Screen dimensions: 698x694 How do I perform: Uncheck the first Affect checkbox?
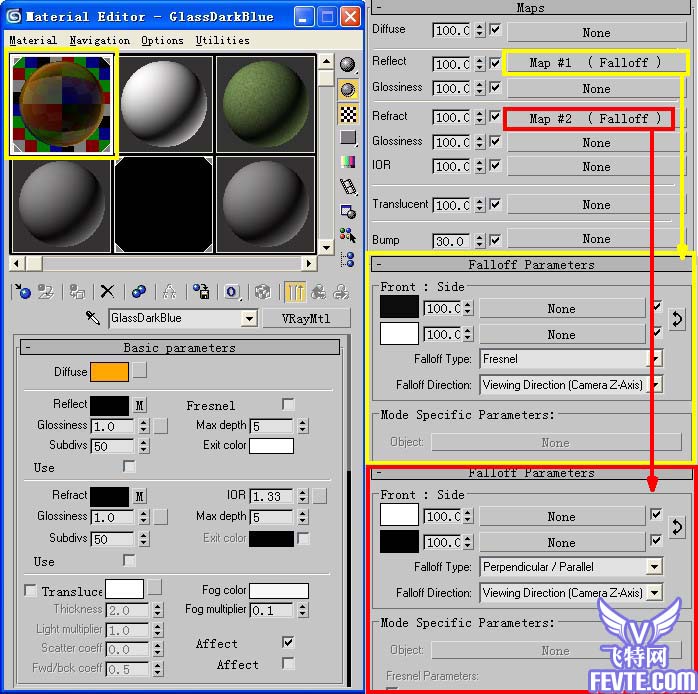[288, 642]
